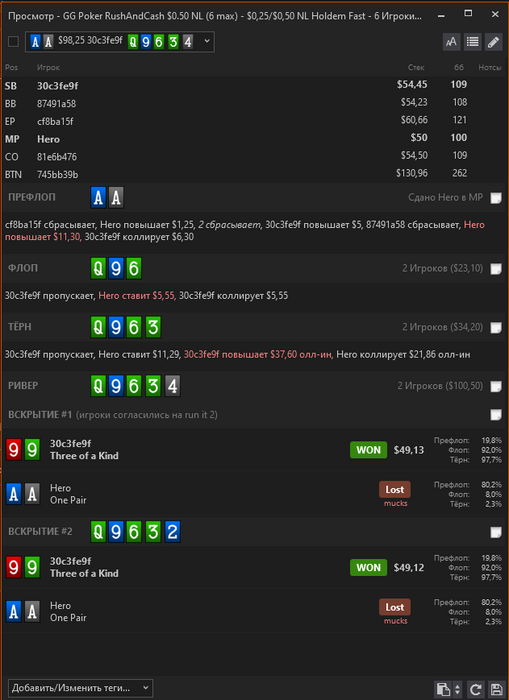Open the note icon in the ВСКРЫТИЕ #2 row

tap(496, 532)
